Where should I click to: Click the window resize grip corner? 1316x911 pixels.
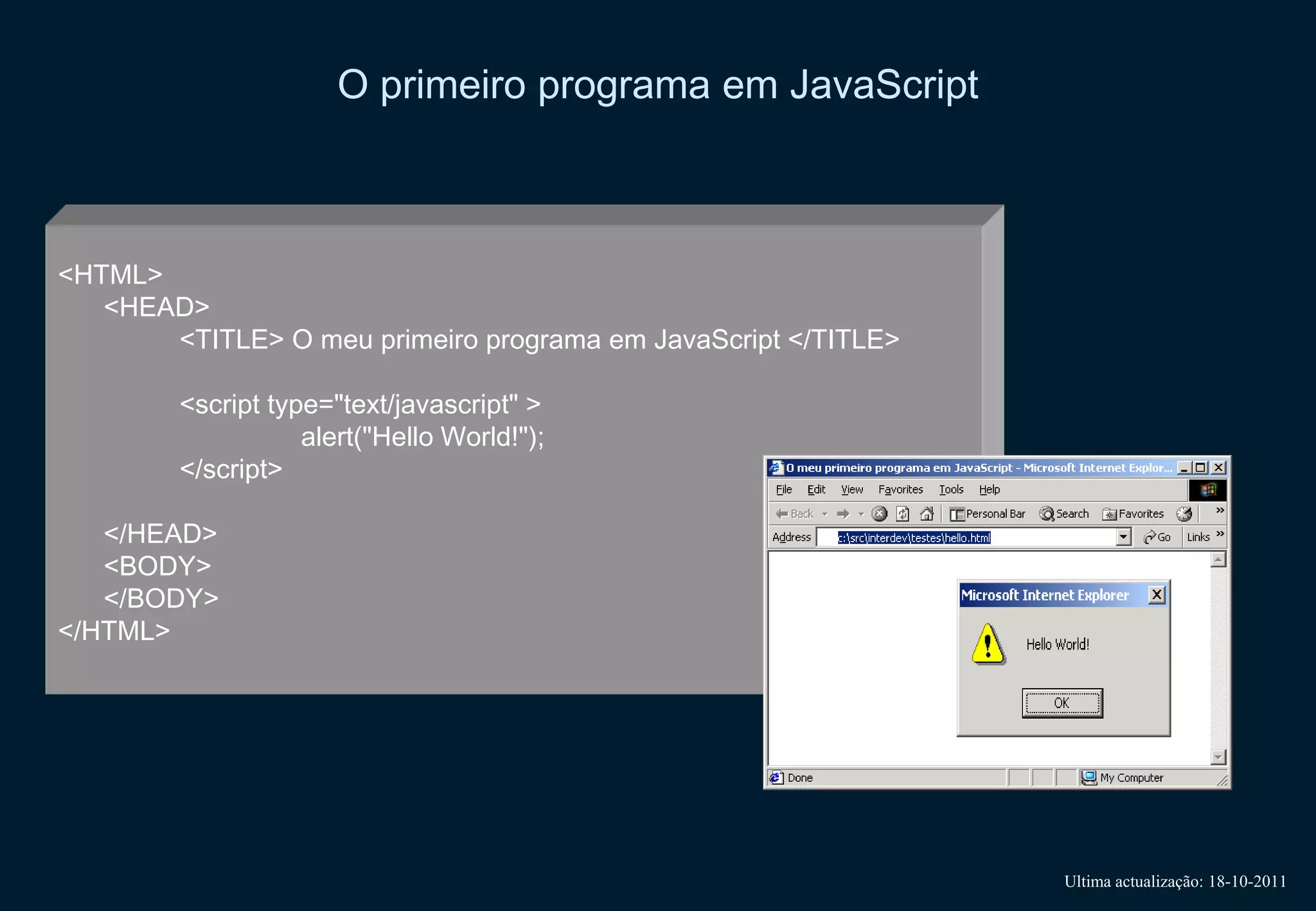tap(1222, 781)
